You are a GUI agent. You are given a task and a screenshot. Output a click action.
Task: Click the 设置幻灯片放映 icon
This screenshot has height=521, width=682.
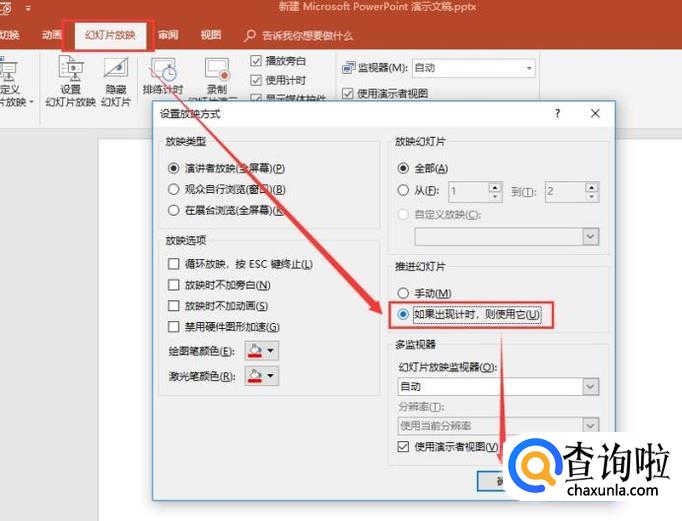tap(70, 69)
